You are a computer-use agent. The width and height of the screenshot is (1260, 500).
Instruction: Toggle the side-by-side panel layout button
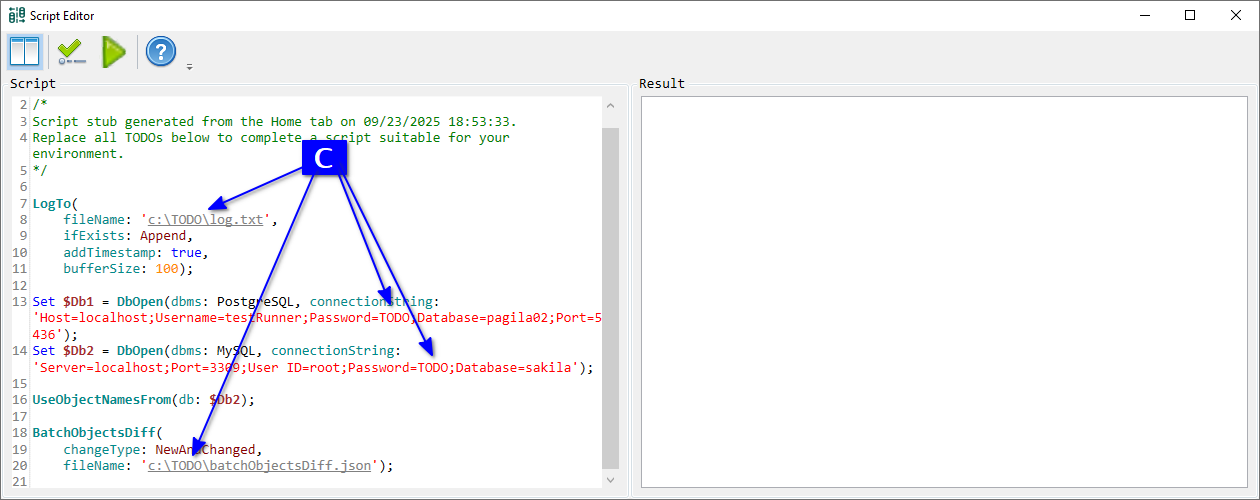click(24, 51)
